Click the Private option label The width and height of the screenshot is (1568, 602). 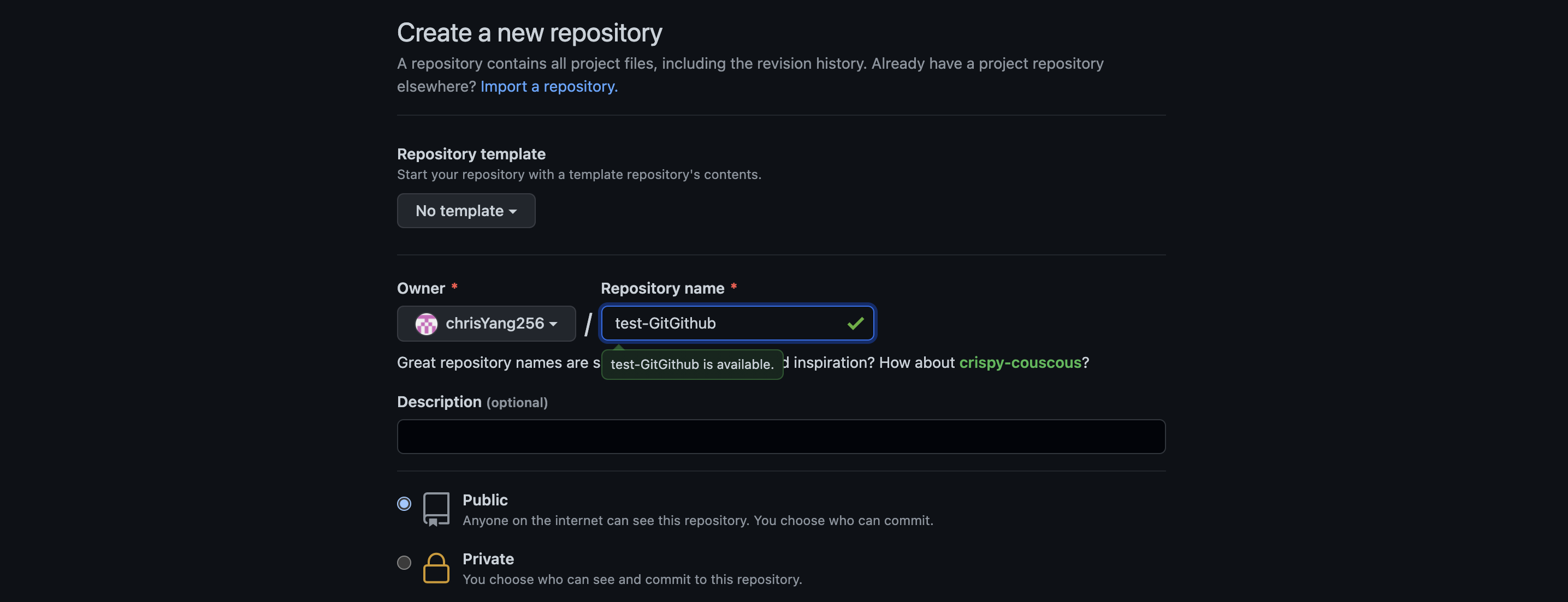tap(488, 559)
